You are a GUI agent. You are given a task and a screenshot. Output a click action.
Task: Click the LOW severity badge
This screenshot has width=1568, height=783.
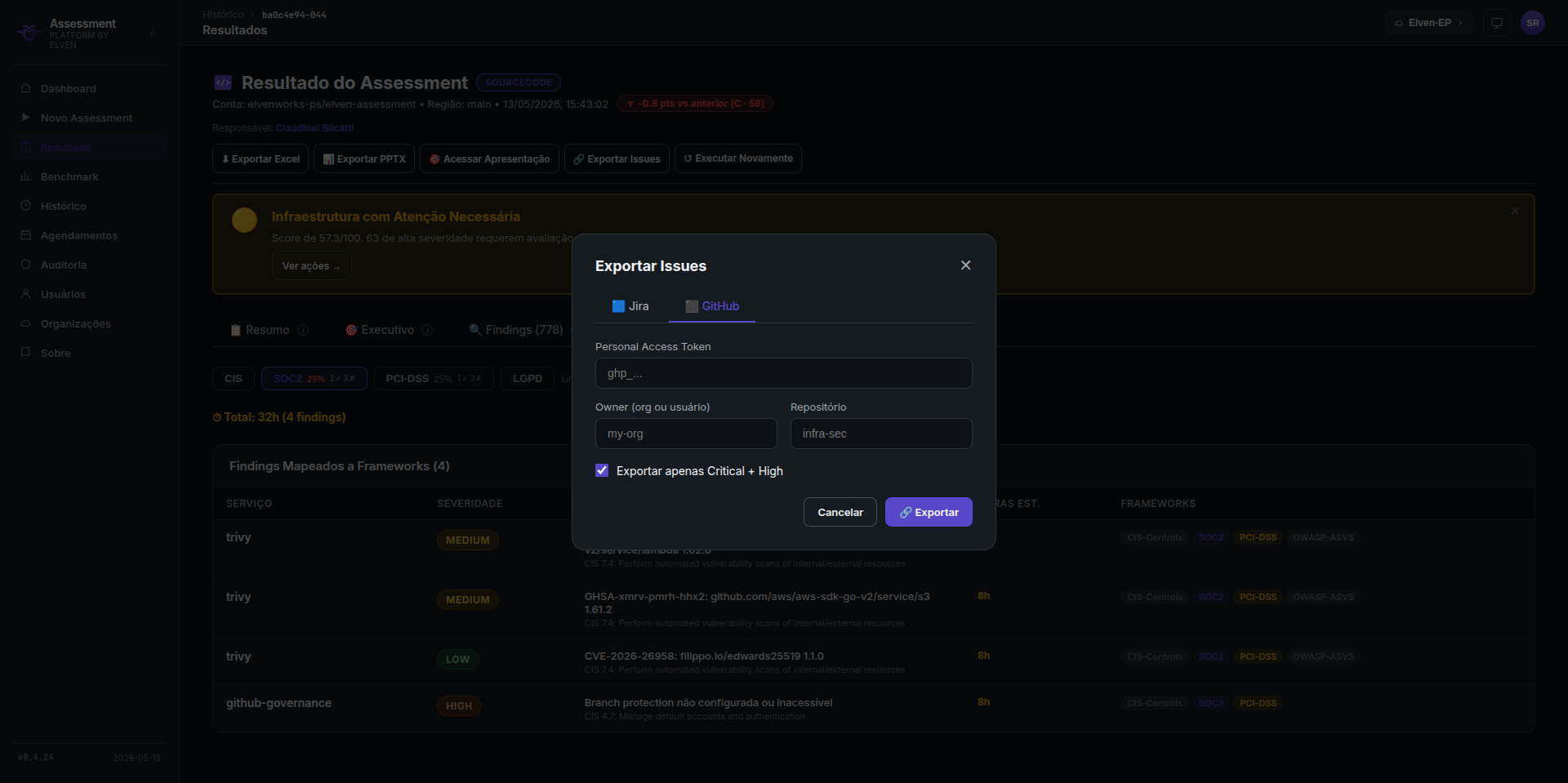pos(457,659)
